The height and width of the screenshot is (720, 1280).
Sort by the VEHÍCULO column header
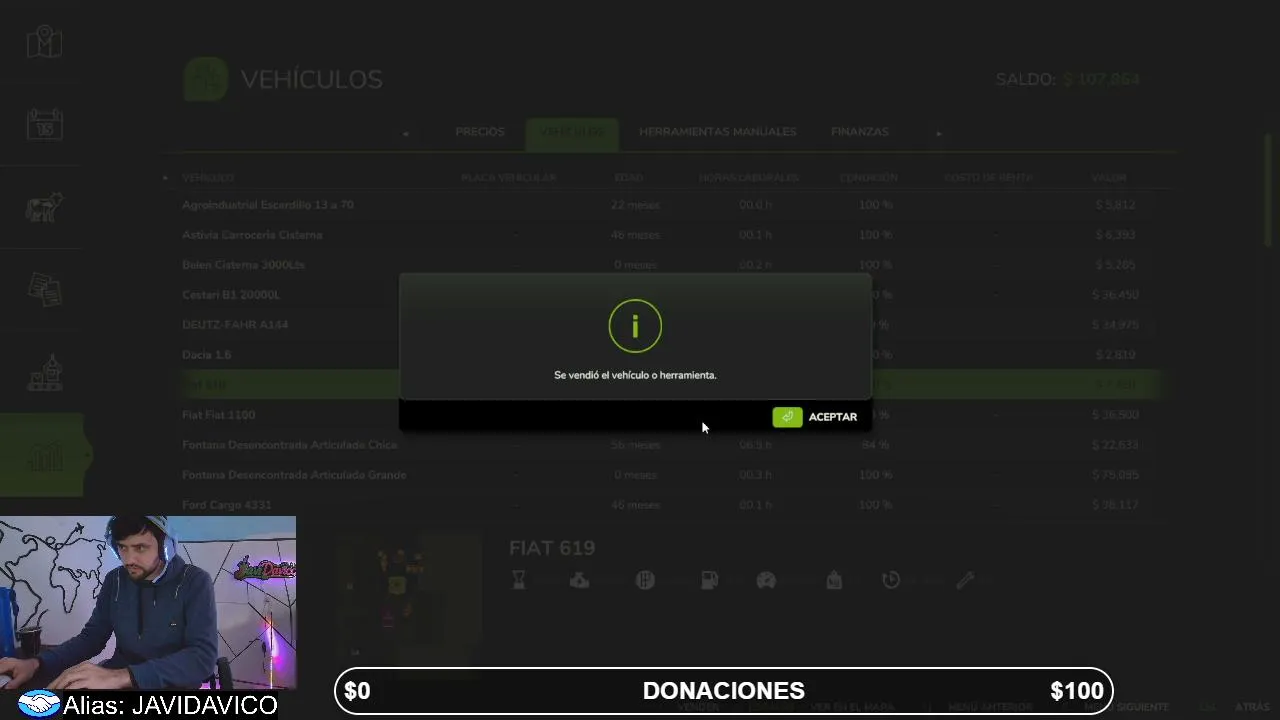pyautogui.click(x=208, y=178)
